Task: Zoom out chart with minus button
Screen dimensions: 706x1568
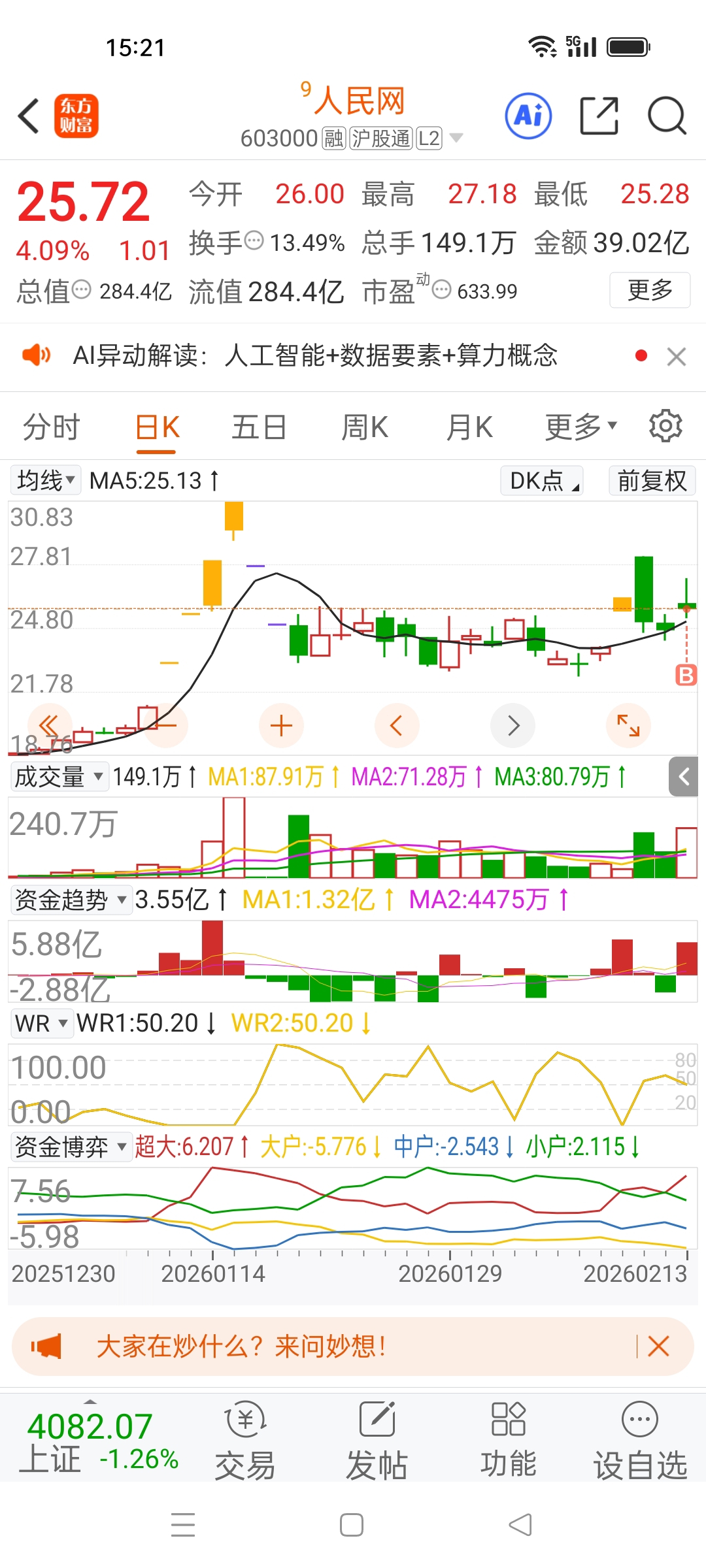Action: coord(166,725)
